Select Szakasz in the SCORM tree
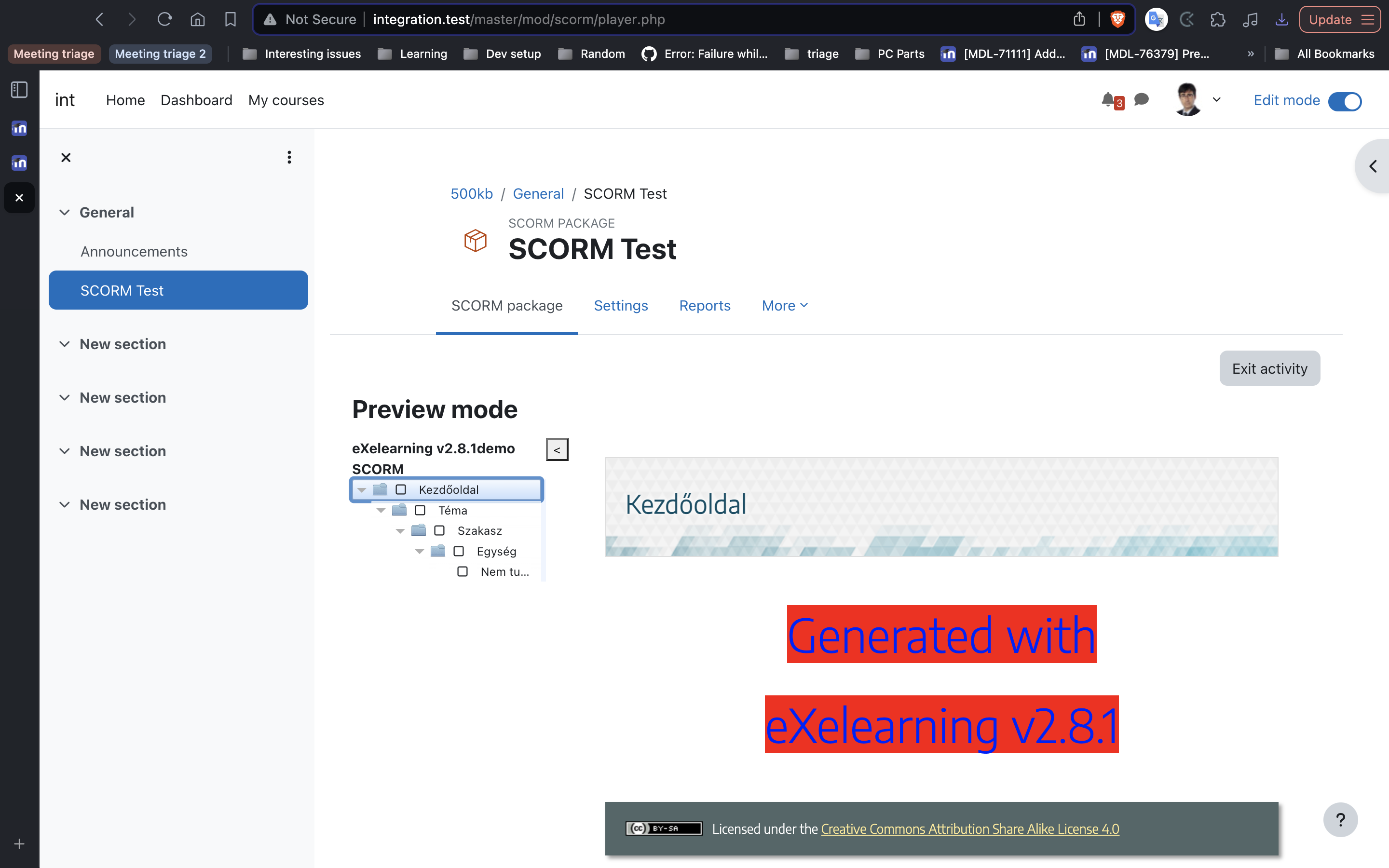The image size is (1389, 868). (x=479, y=531)
